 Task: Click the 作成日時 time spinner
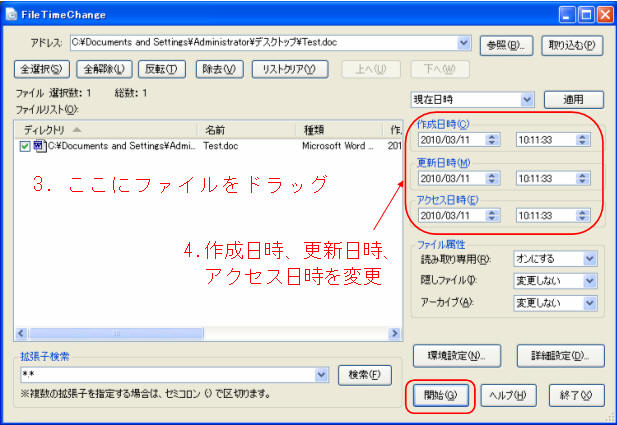[583, 139]
